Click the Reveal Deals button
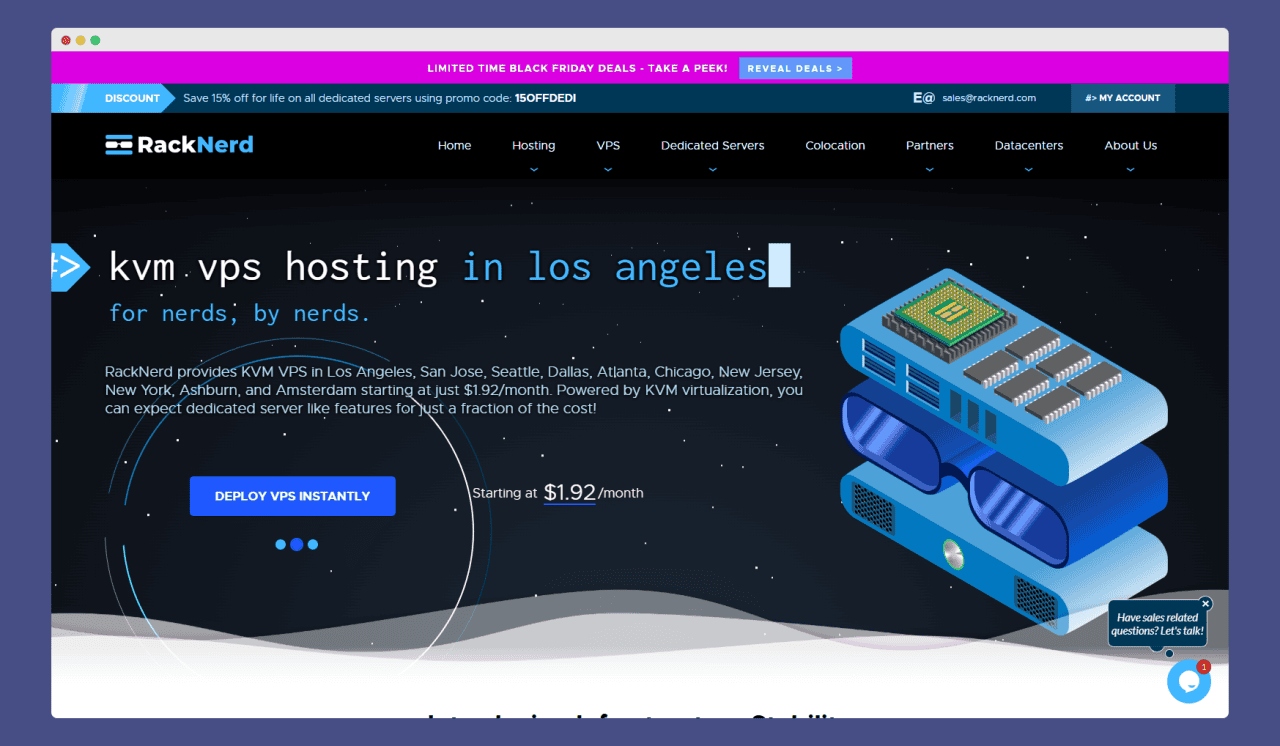This screenshot has width=1280, height=746. tap(795, 68)
